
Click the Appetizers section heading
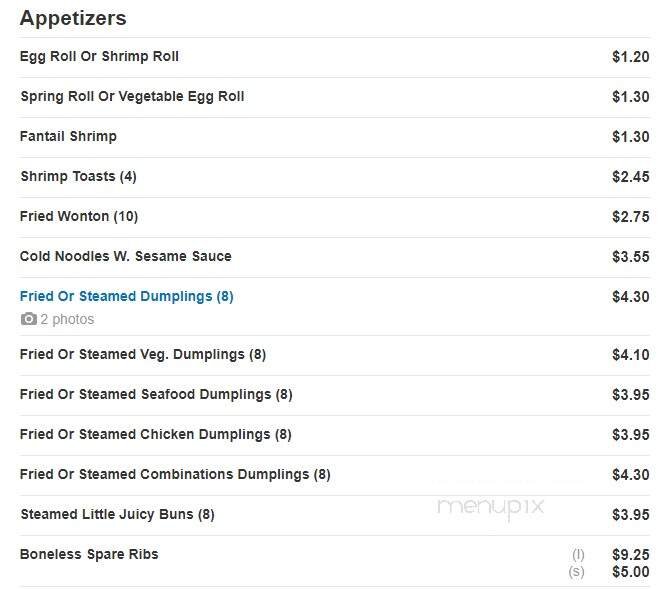(x=73, y=18)
